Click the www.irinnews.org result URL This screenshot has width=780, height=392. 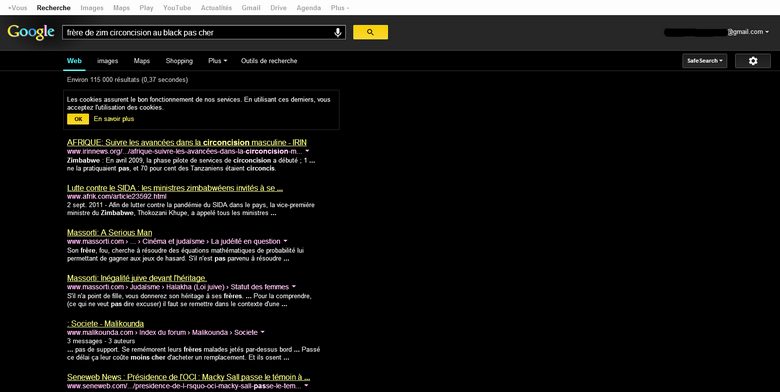pos(185,151)
